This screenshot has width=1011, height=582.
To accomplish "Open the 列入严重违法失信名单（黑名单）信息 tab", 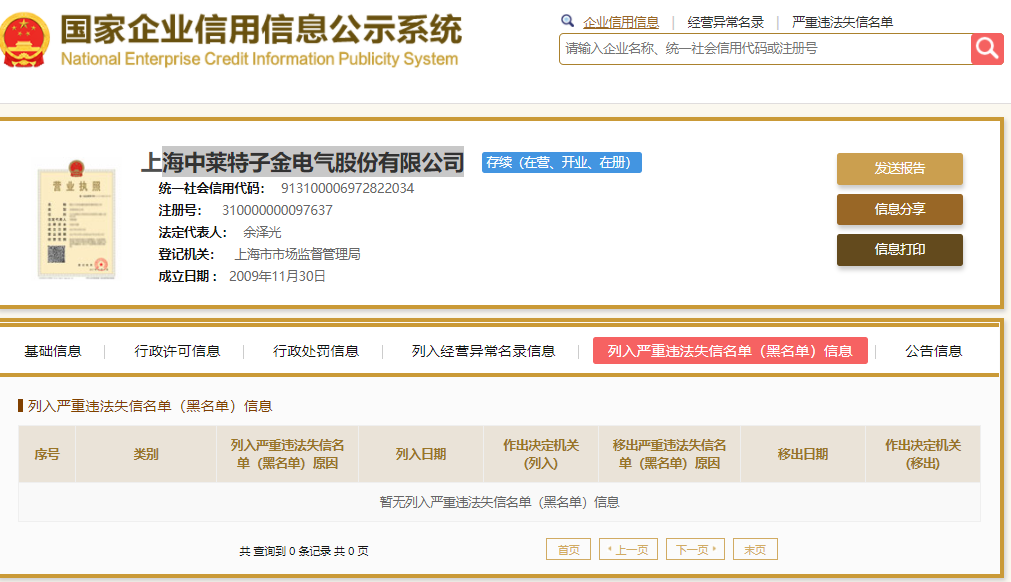I will (730, 351).
